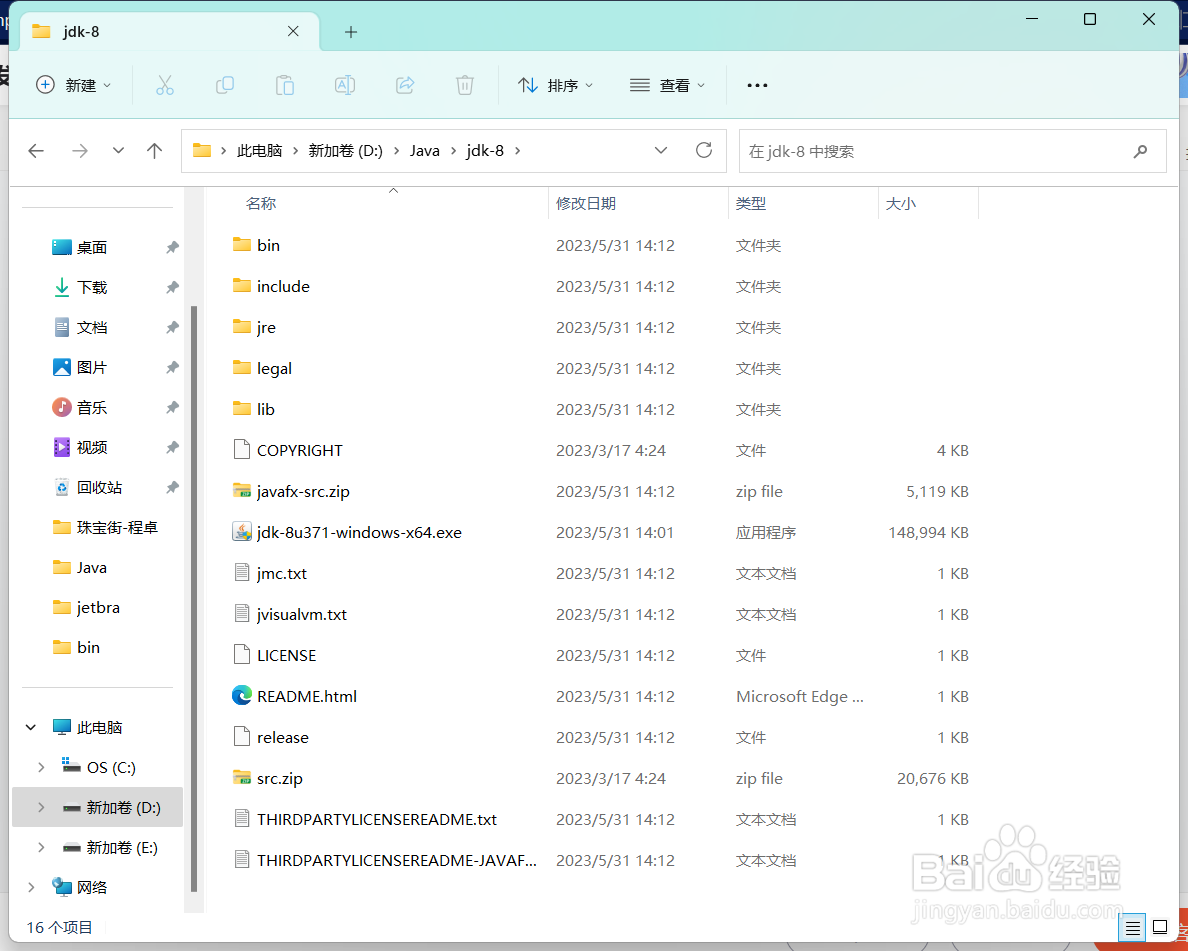Open the three-dot more options menu
This screenshot has width=1188, height=951.
pyautogui.click(x=757, y=86)
